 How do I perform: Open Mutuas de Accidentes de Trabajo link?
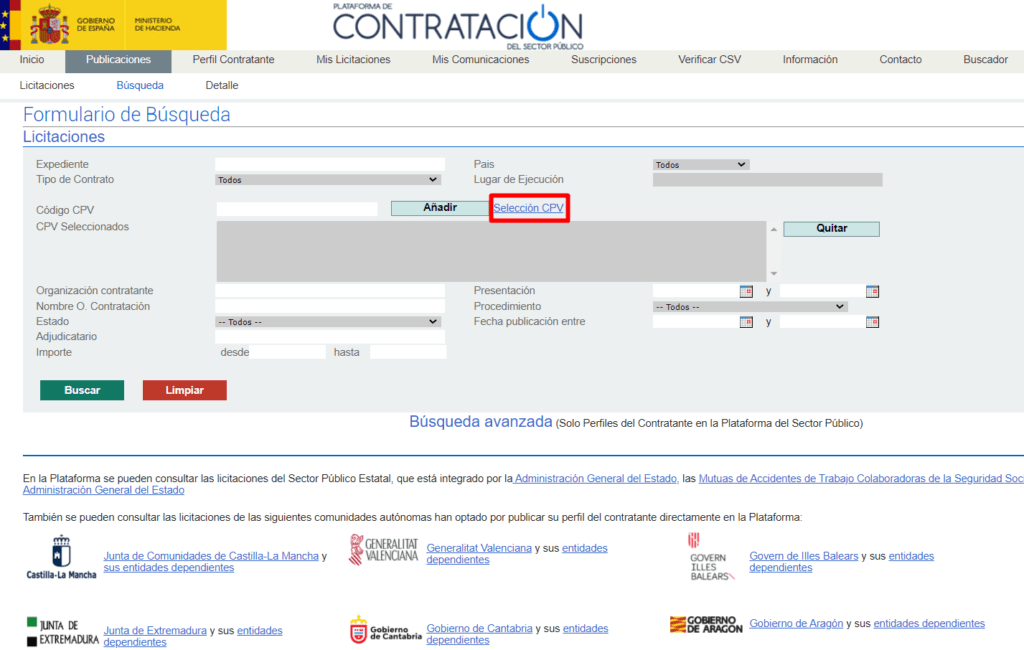point(861,479)
